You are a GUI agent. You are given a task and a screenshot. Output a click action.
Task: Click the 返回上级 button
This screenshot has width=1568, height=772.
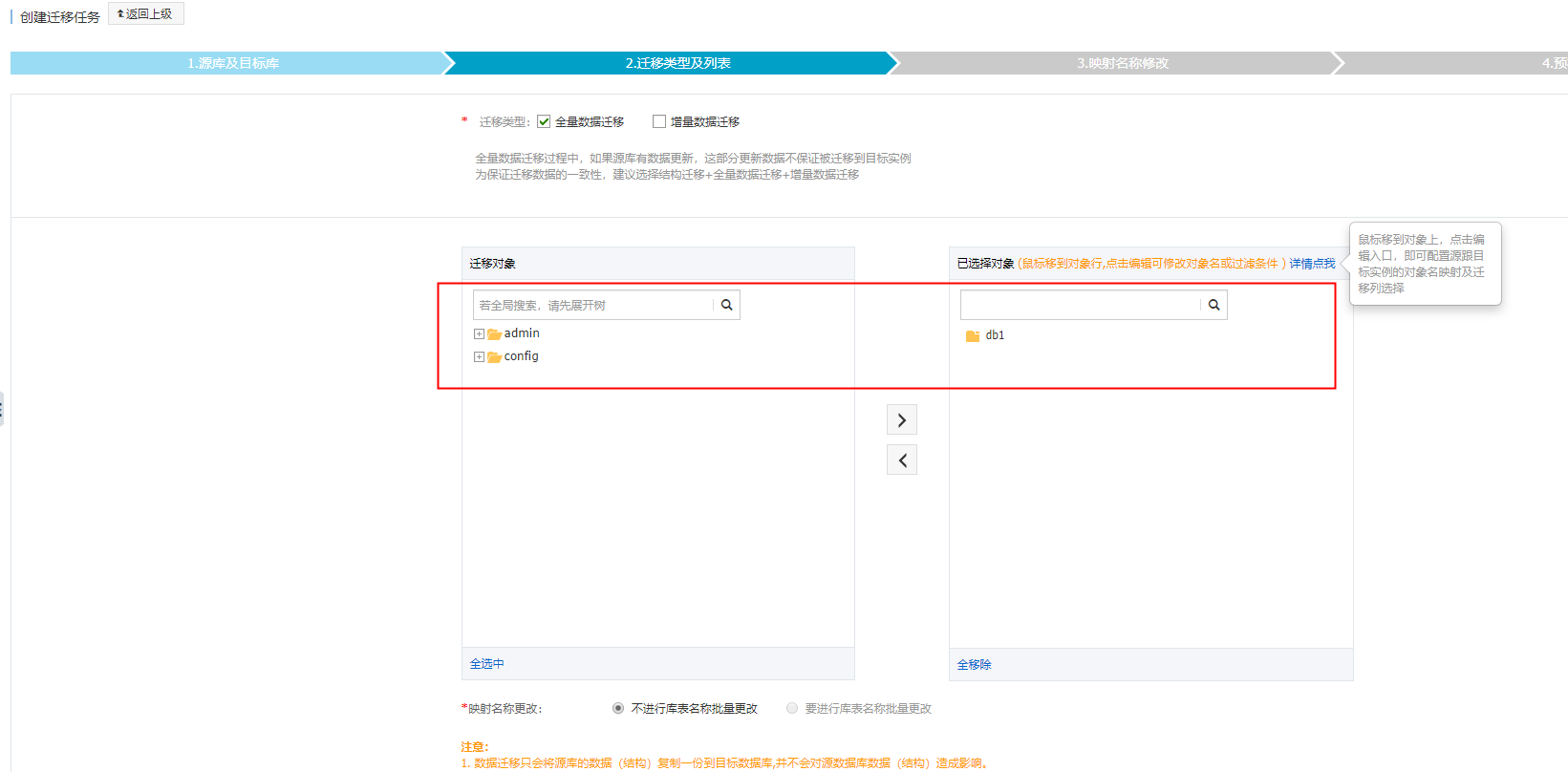[145, 14]
